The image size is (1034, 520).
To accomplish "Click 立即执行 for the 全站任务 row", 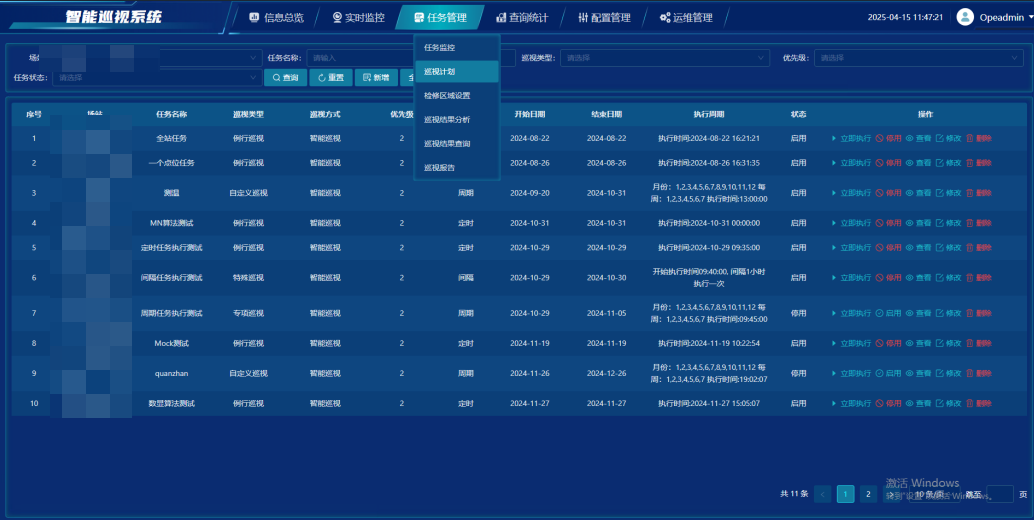I will [x=851, y=138].
